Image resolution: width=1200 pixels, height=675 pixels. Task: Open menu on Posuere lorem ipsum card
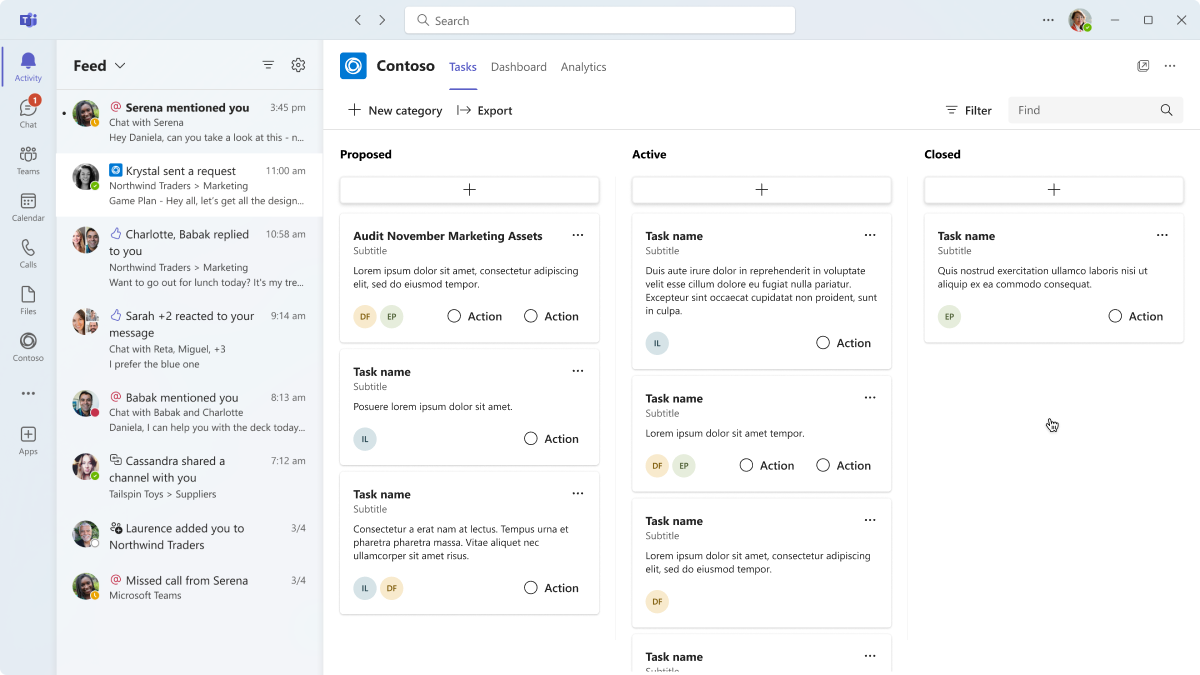coord(578,371)
